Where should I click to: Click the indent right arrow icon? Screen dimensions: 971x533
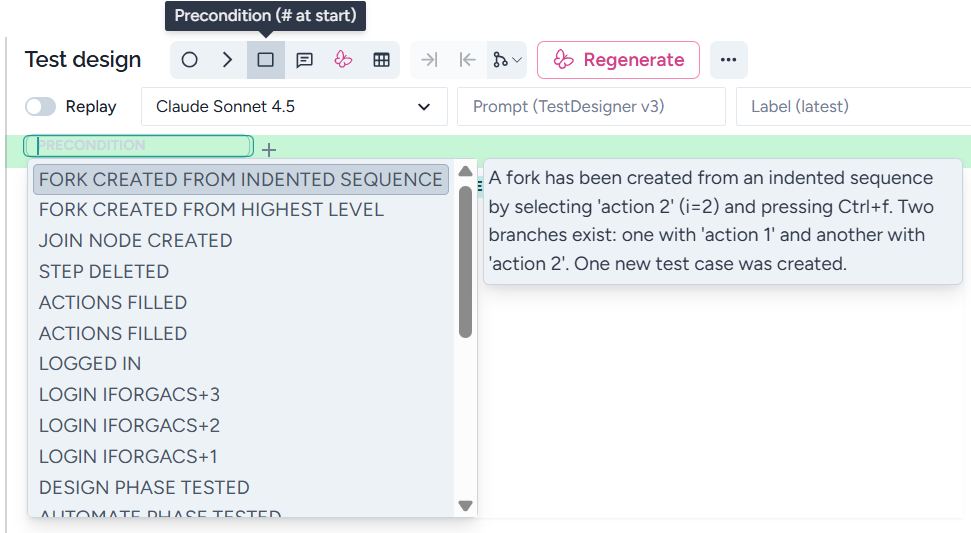(x=429, y=60)
